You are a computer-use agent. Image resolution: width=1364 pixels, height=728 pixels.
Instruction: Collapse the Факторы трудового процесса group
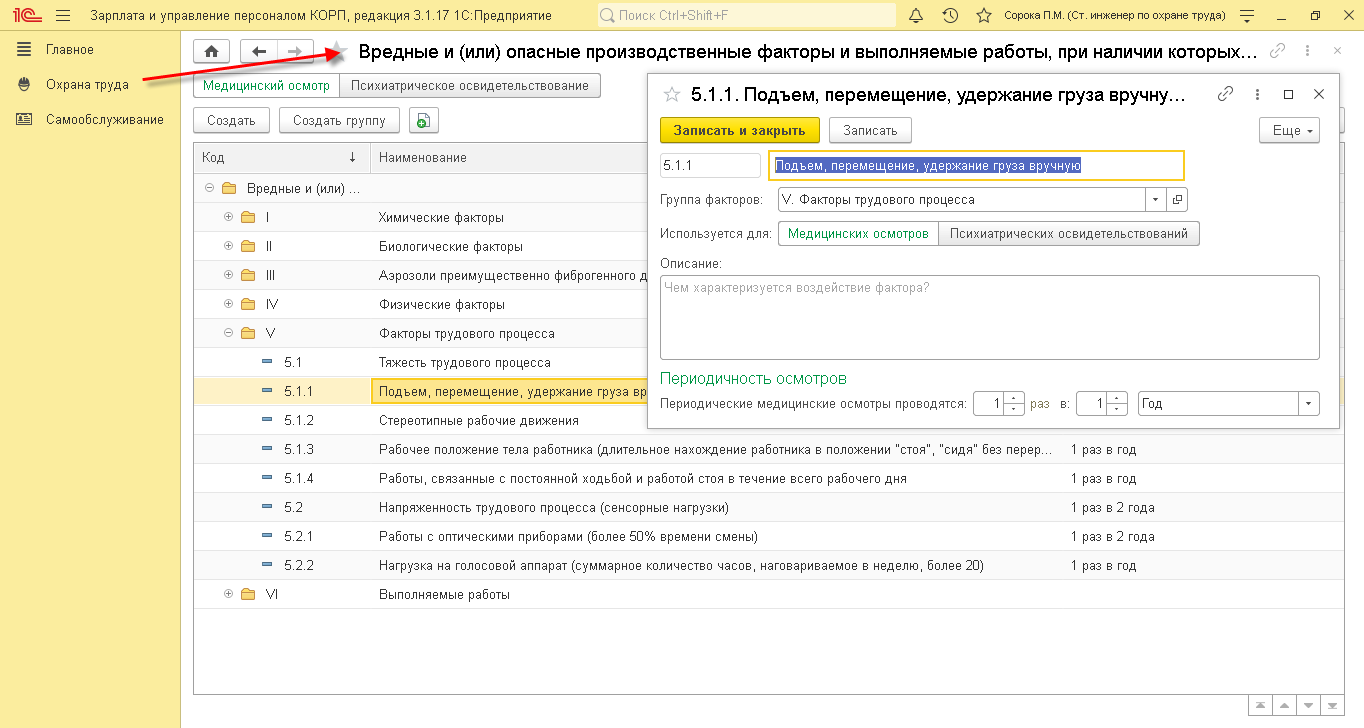click(228, 333)
